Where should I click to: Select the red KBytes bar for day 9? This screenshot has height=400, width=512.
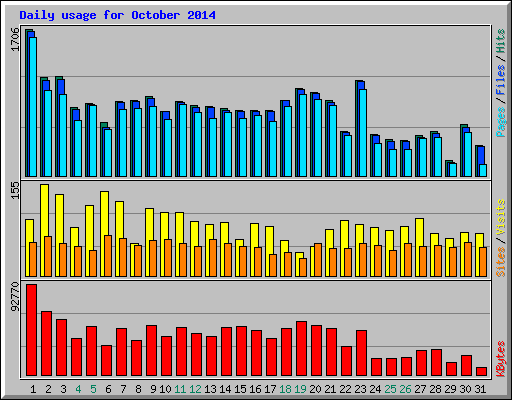click(x=152, y=351)
